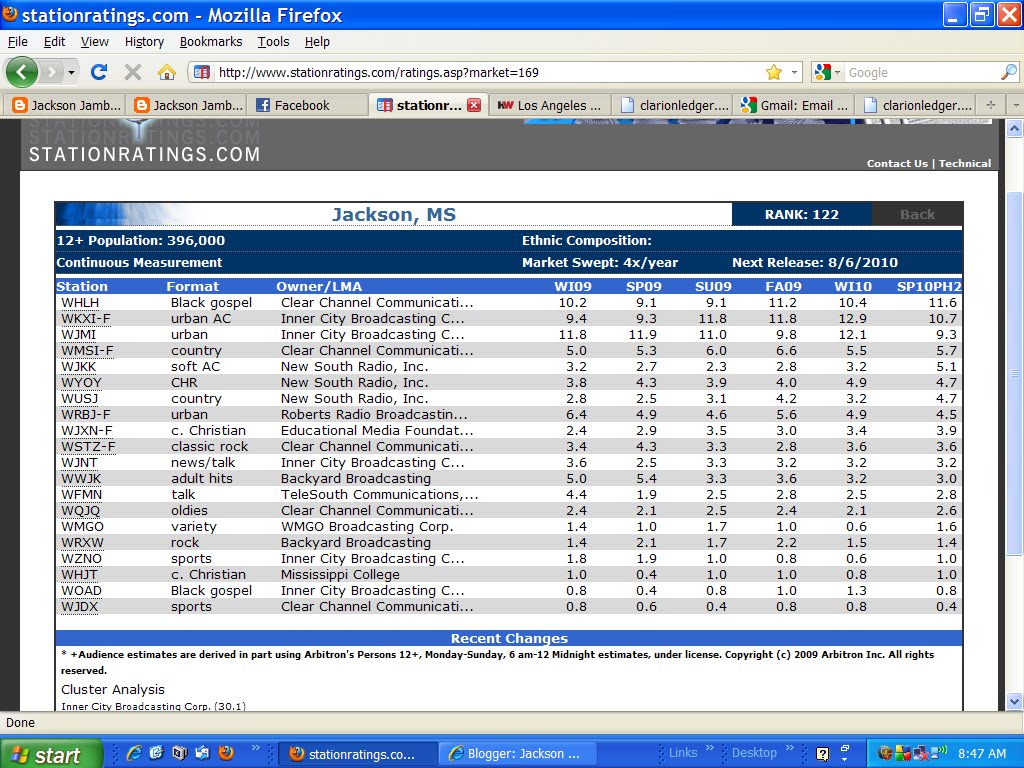Click the Technical link
Image resolution: width=1024 pixels, height=768 pixels.
point(965,163)
